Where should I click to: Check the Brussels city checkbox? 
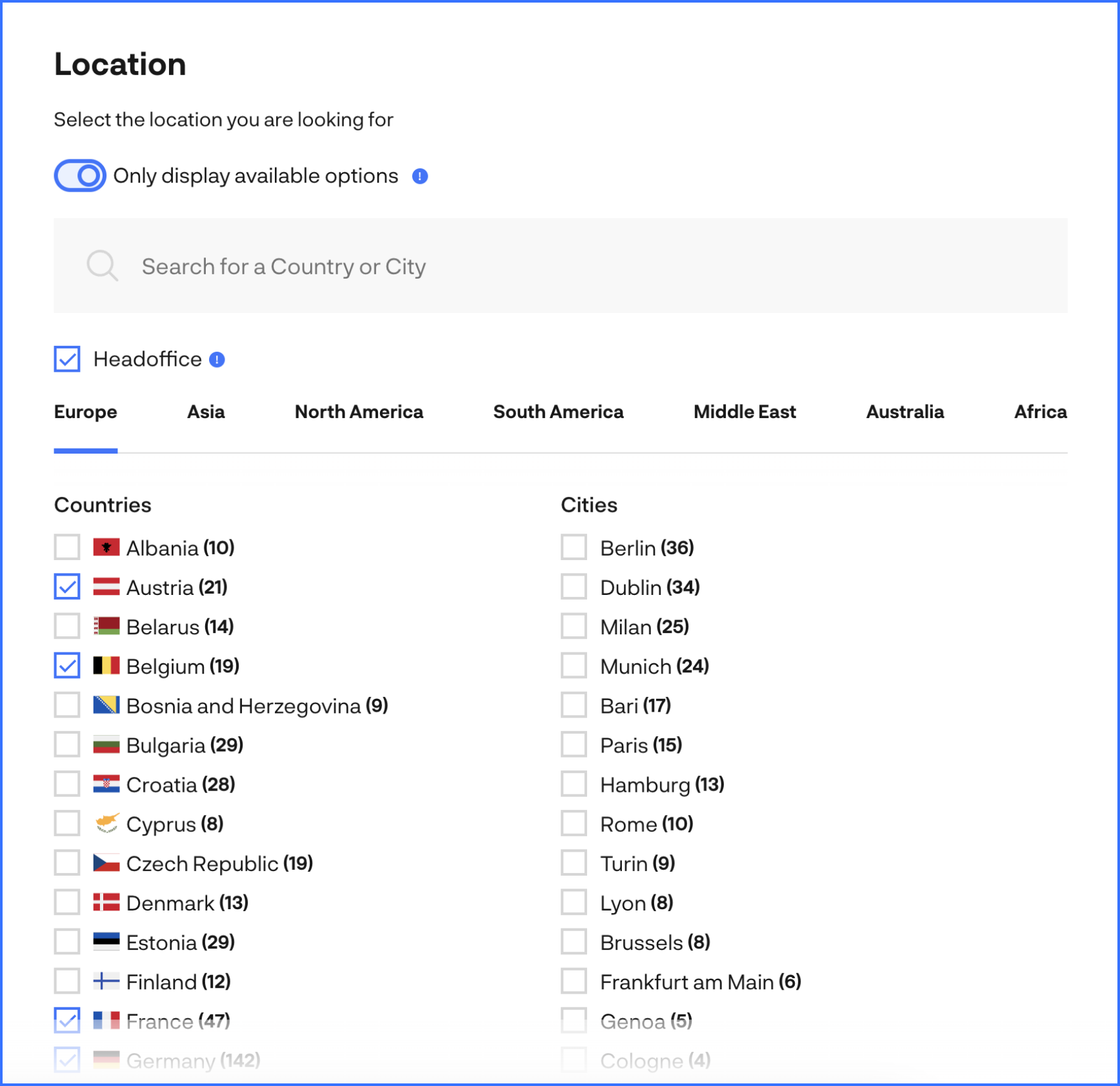pyautogui.click(x=574, y=941)
